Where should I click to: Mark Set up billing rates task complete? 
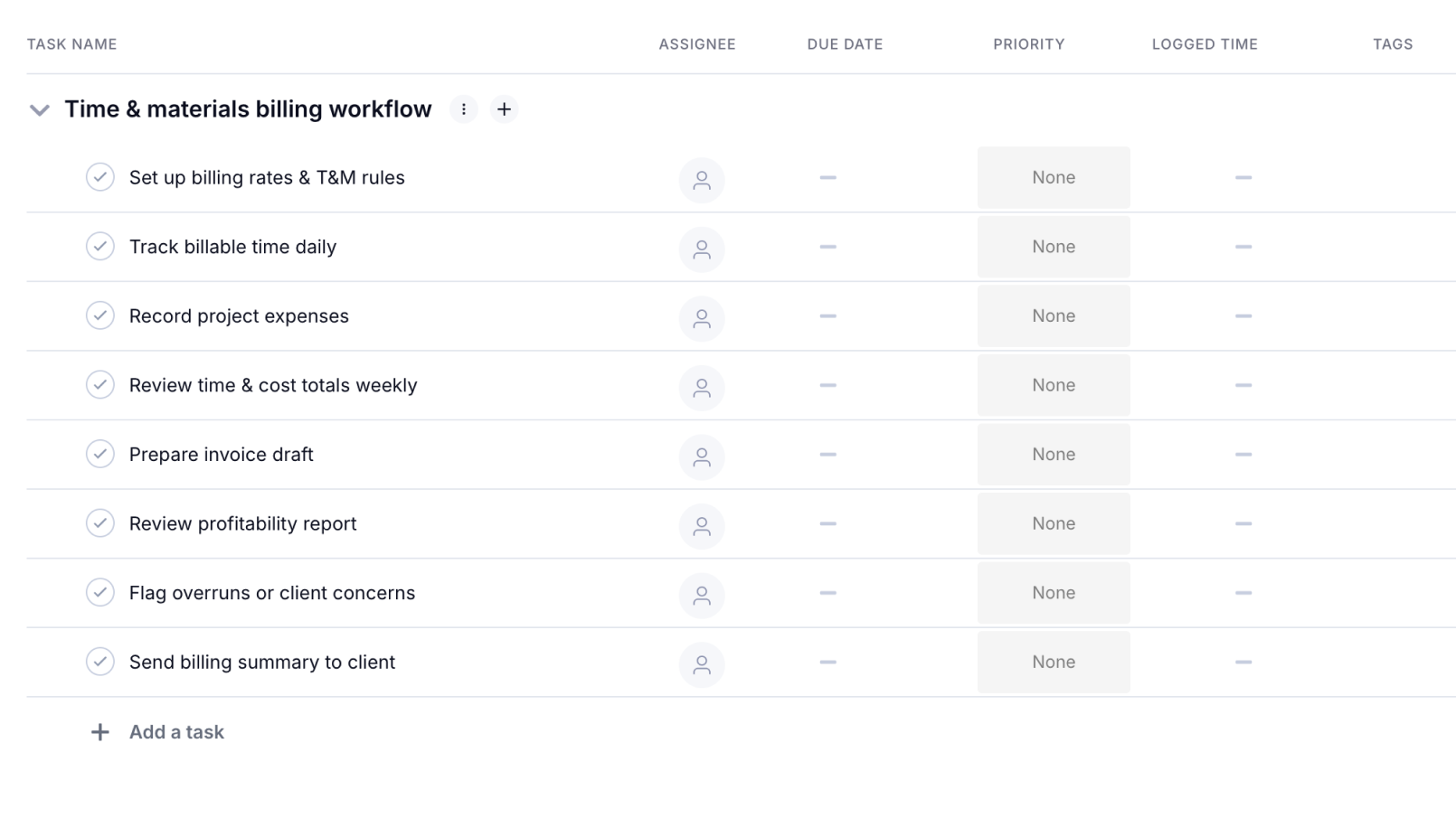coord(100,177)
